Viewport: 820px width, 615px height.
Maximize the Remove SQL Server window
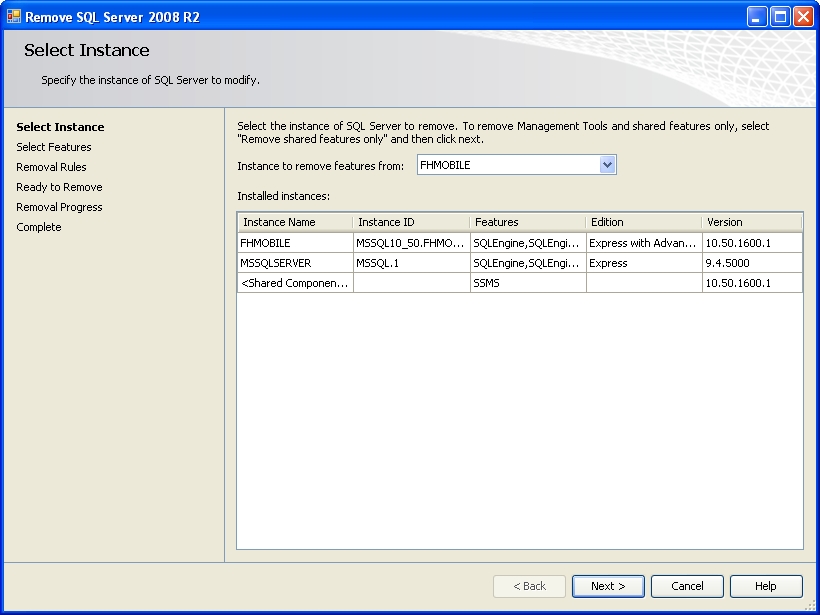780,17
